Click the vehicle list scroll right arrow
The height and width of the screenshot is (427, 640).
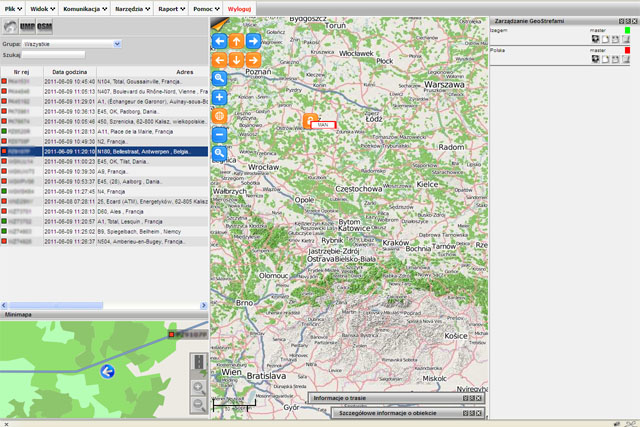click(204, 305)
